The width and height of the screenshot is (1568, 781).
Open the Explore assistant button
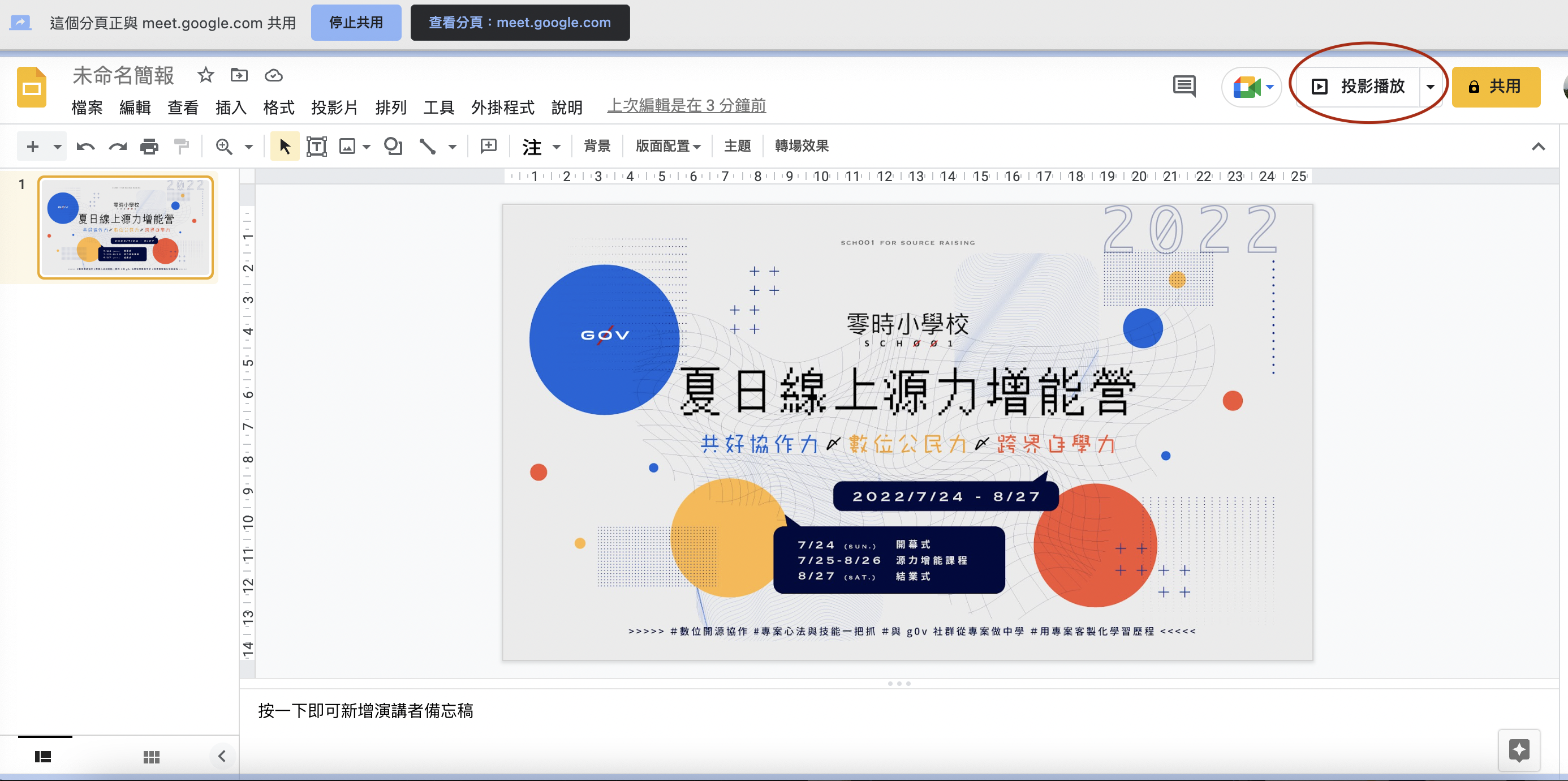pos(1519,750)
